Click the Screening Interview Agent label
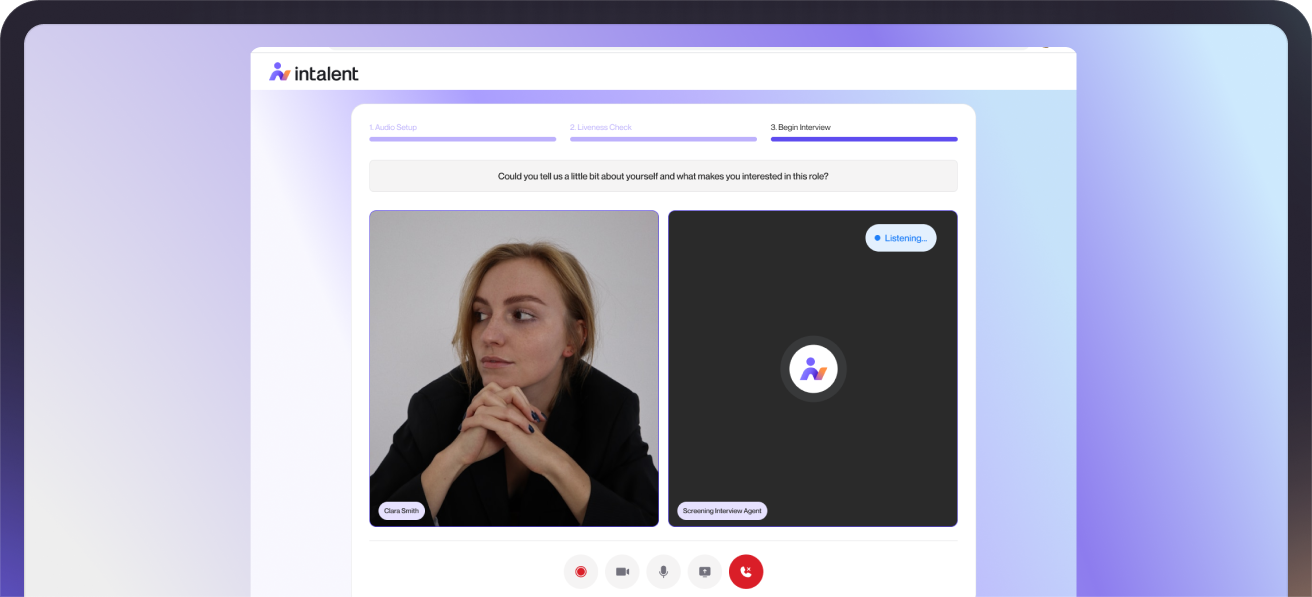 [722, 511]
